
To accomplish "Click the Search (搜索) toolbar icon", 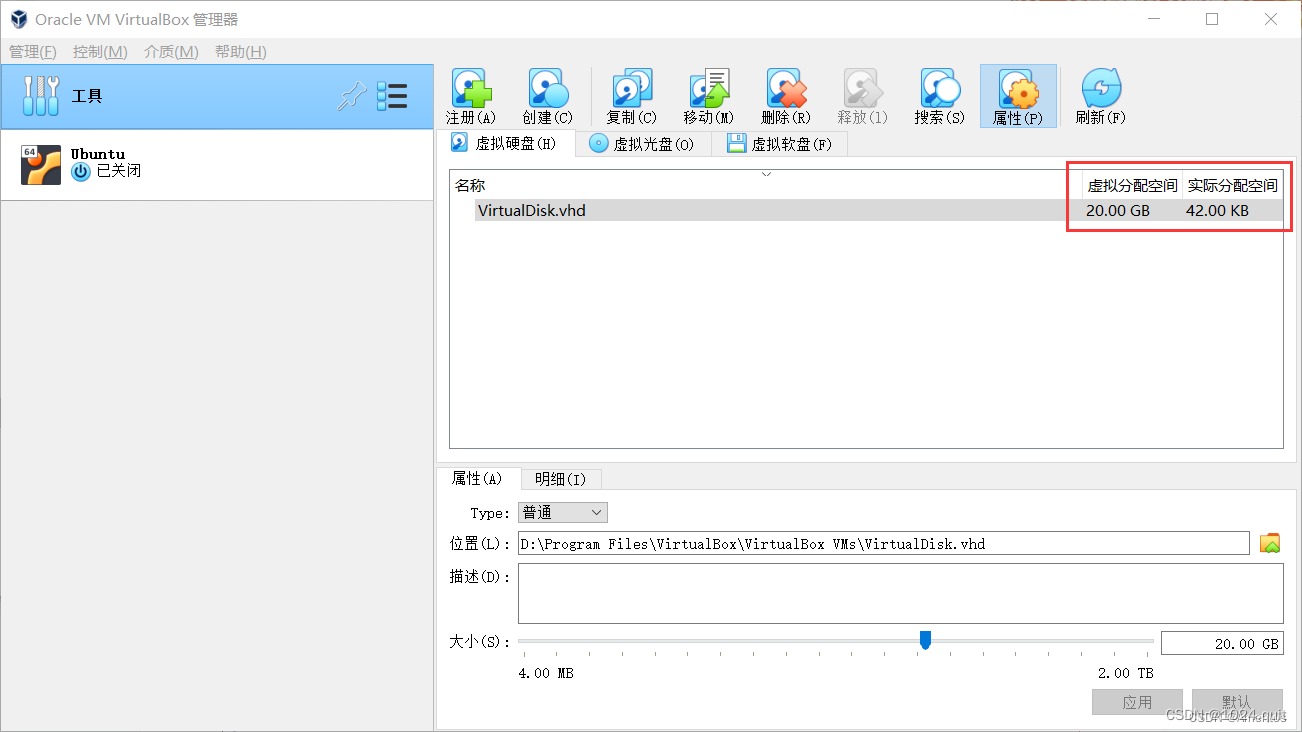I will 940,89.
